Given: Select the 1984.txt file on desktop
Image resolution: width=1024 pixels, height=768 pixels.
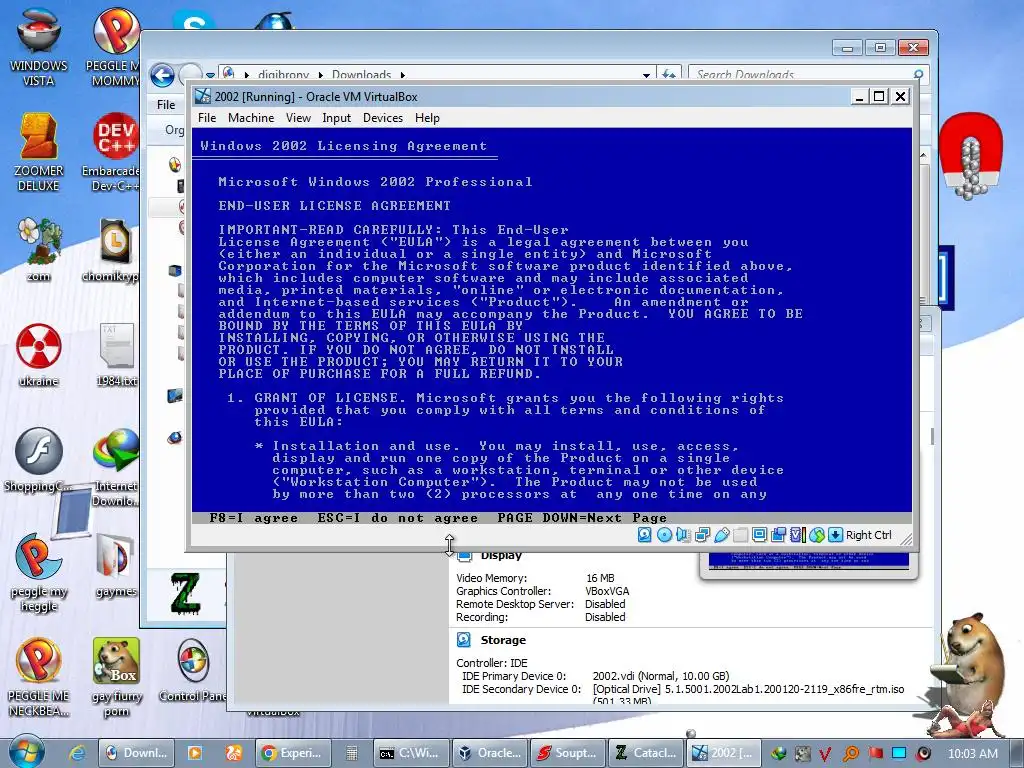Looking at the screenshot, I should [117, 355].
